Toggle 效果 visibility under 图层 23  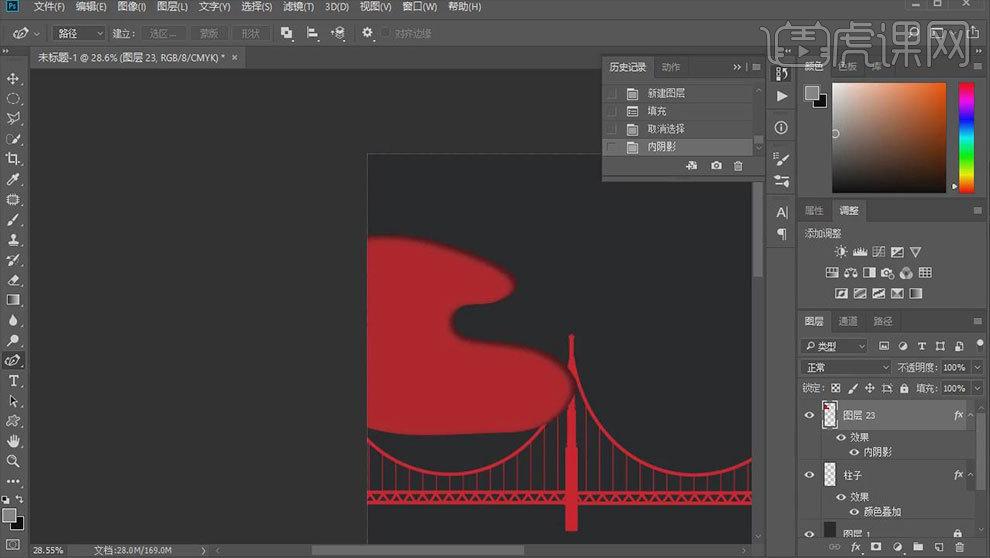click(x=841, y=437)
